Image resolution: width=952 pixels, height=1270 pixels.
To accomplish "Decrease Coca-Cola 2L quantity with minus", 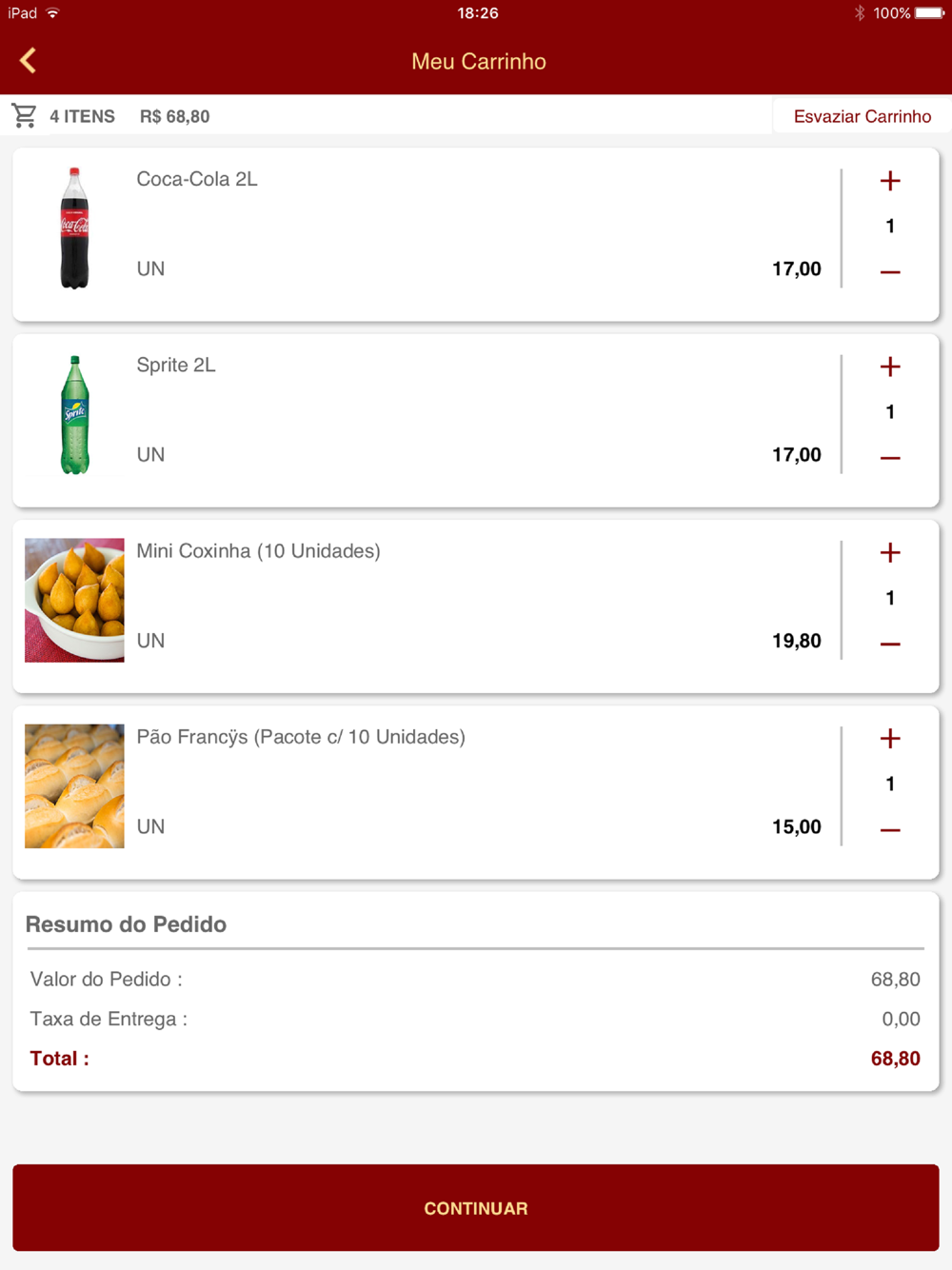I will pos(890,272).
